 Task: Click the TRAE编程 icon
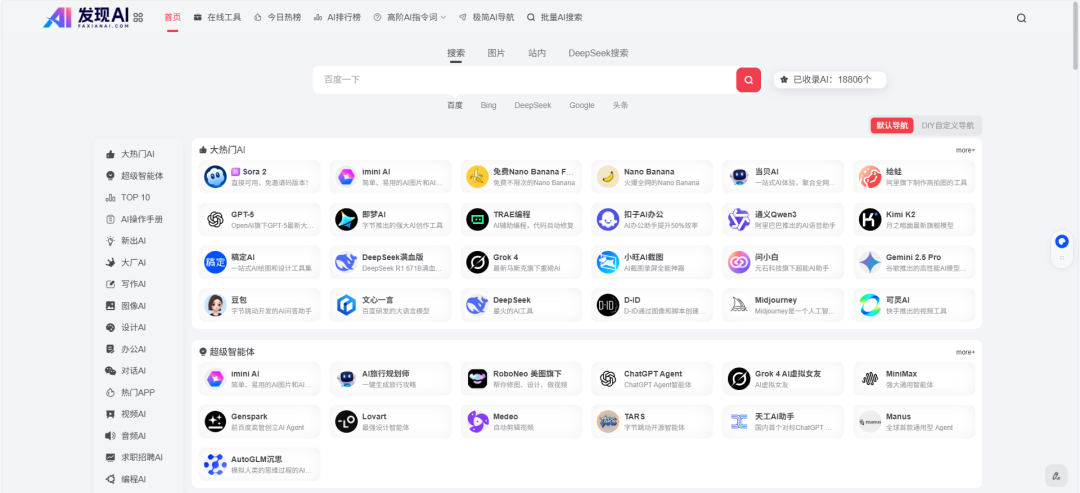click(x=477, y=220)
